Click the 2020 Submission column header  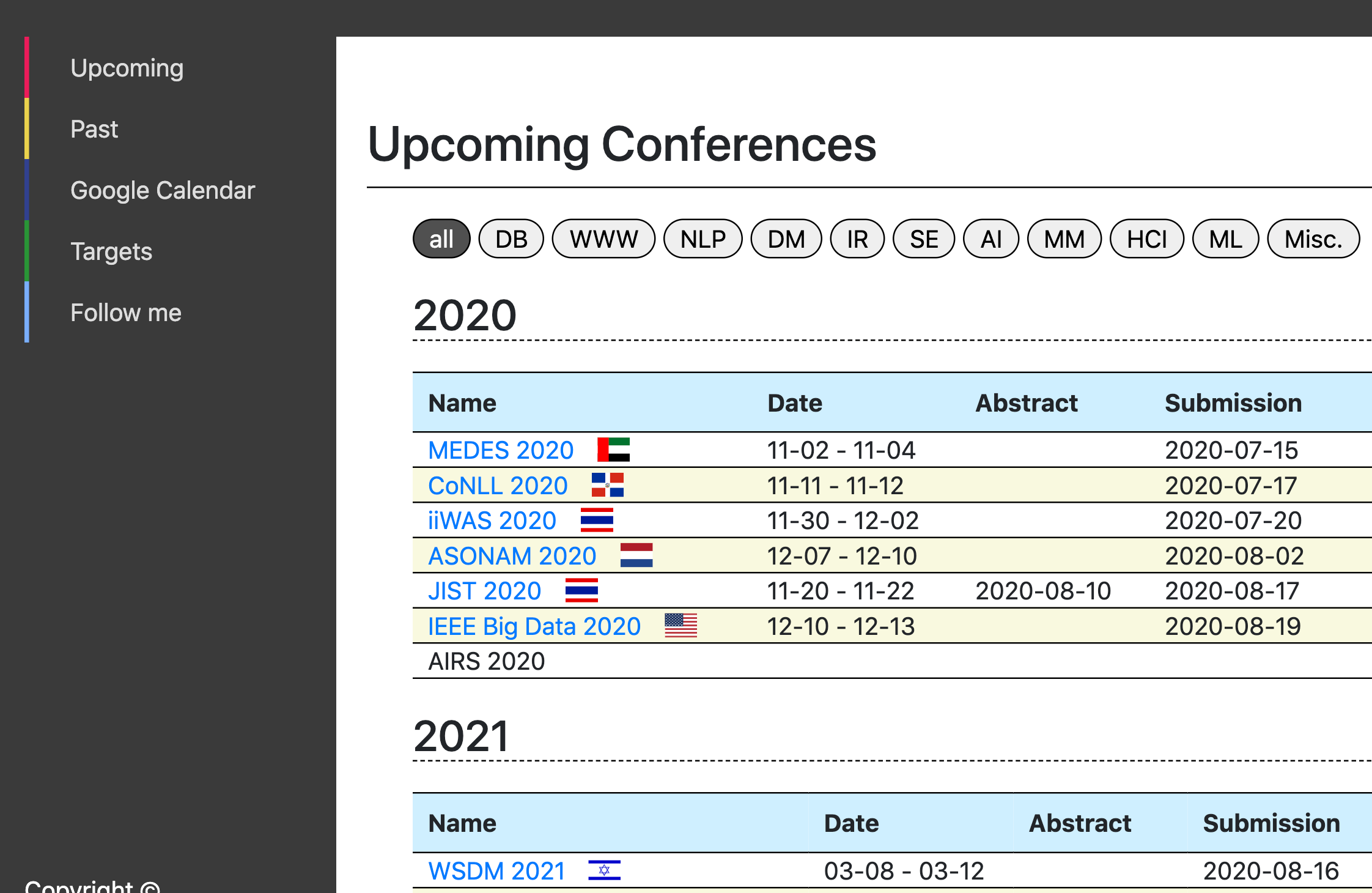1233,403
